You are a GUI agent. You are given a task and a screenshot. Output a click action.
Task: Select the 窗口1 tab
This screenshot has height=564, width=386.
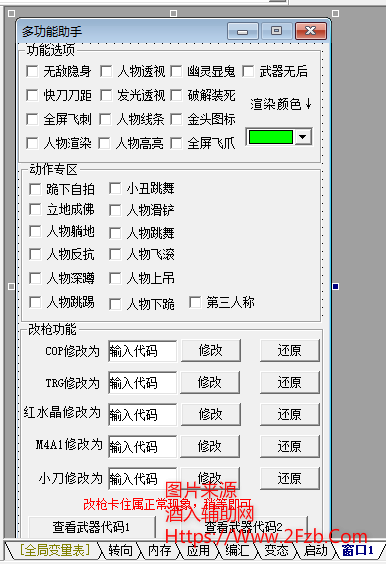coord(358,550)
